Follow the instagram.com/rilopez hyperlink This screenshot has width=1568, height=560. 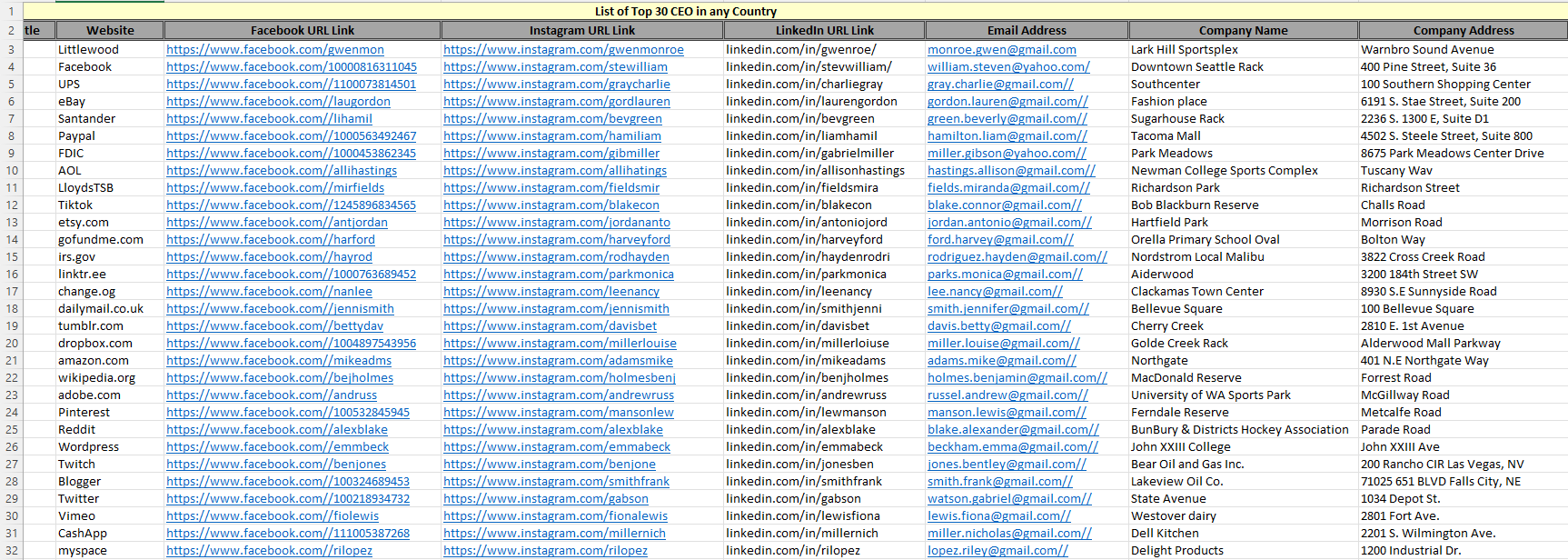[545, 551]
